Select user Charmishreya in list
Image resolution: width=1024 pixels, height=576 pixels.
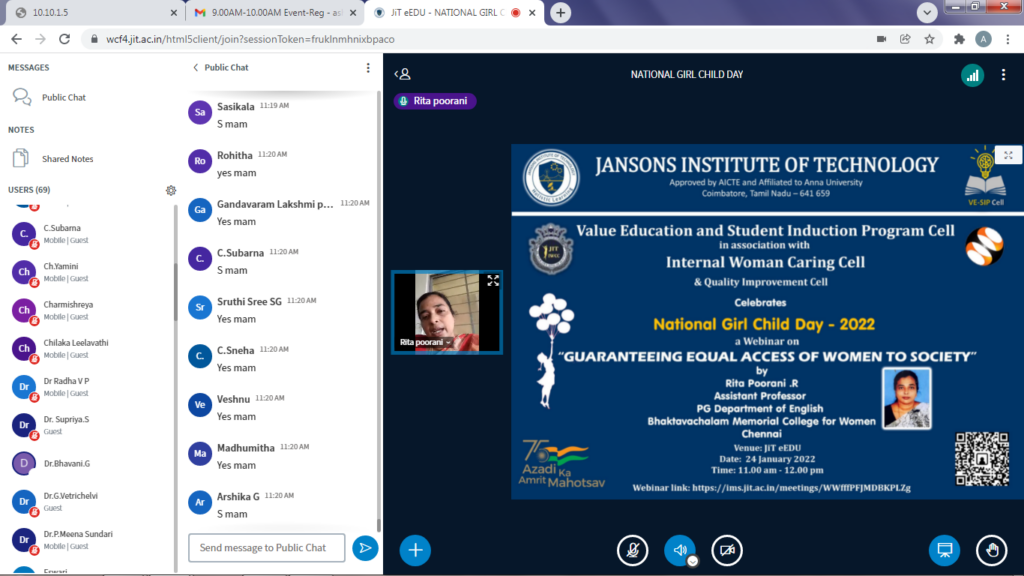click(x=89, y=310)
